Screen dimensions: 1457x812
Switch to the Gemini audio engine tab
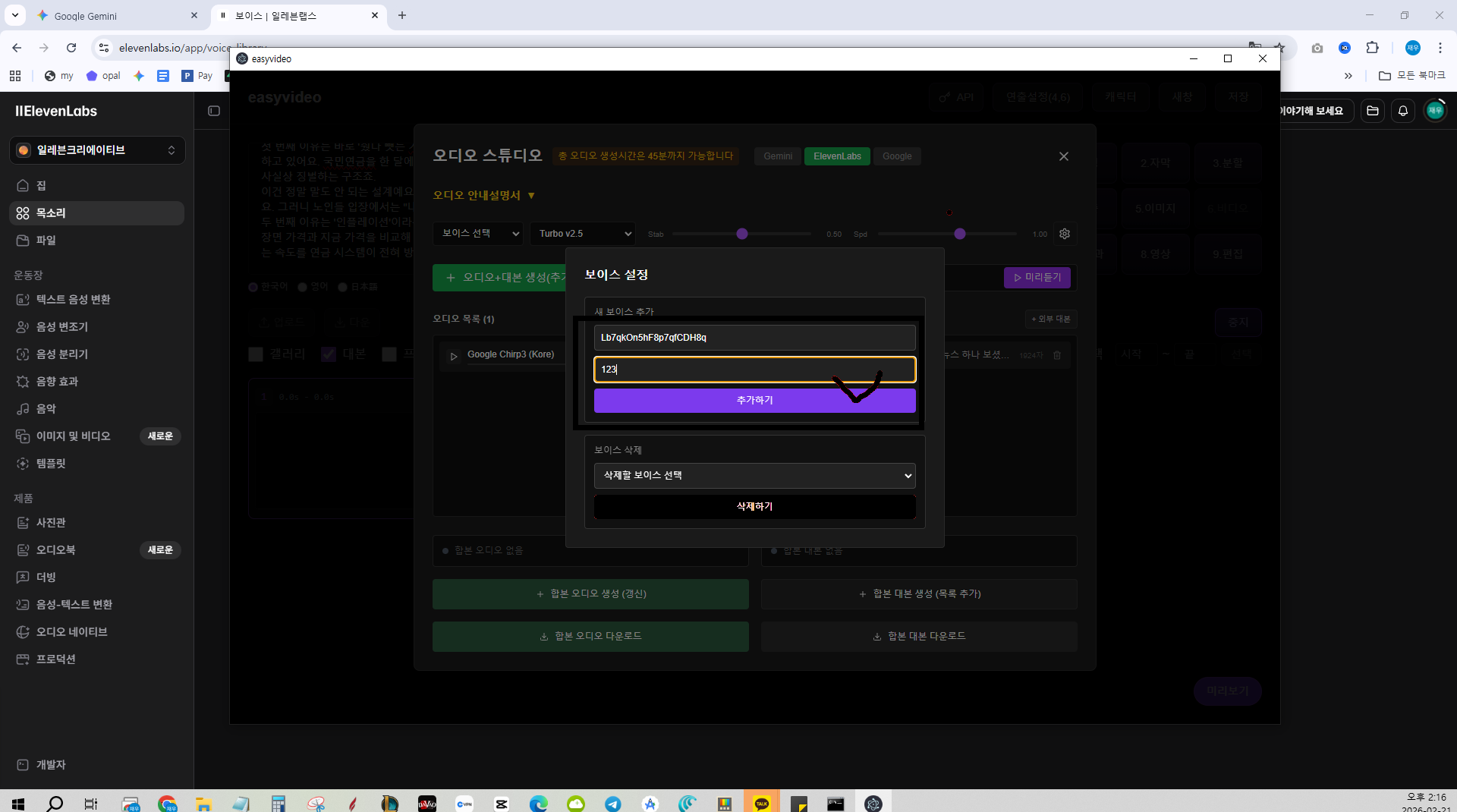point(778,156)
